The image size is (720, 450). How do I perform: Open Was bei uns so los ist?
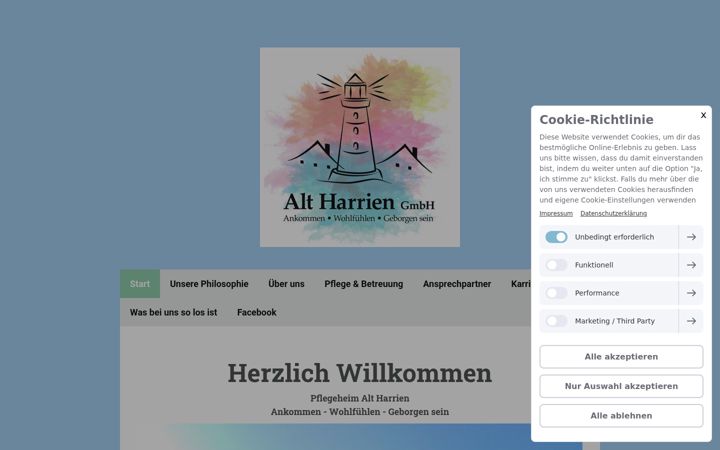pyautogui.click(x=174, y=312)
